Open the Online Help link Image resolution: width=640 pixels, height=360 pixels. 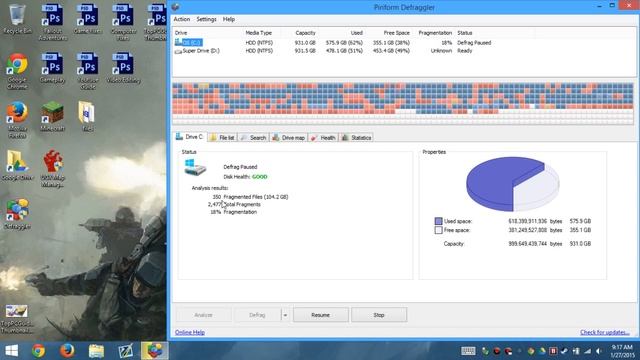pos(190,332)
